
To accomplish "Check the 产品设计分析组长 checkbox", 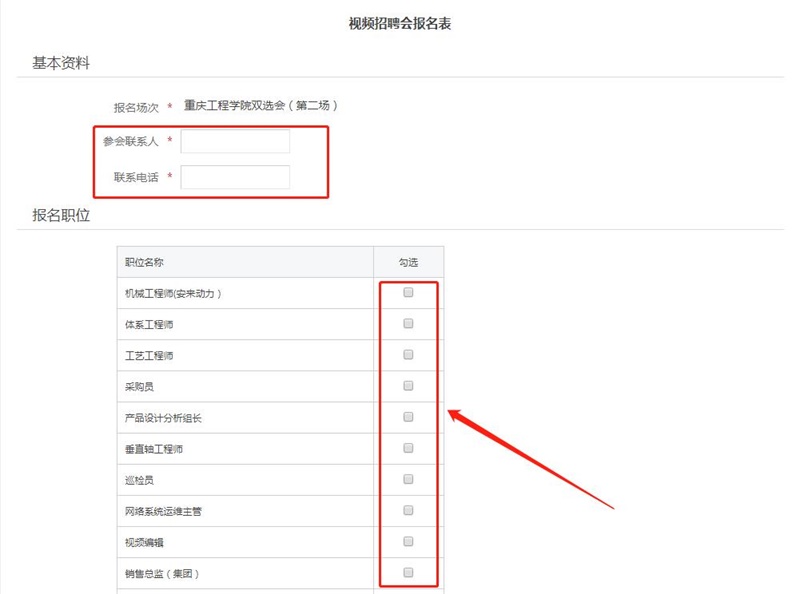I will click(408, 417).
